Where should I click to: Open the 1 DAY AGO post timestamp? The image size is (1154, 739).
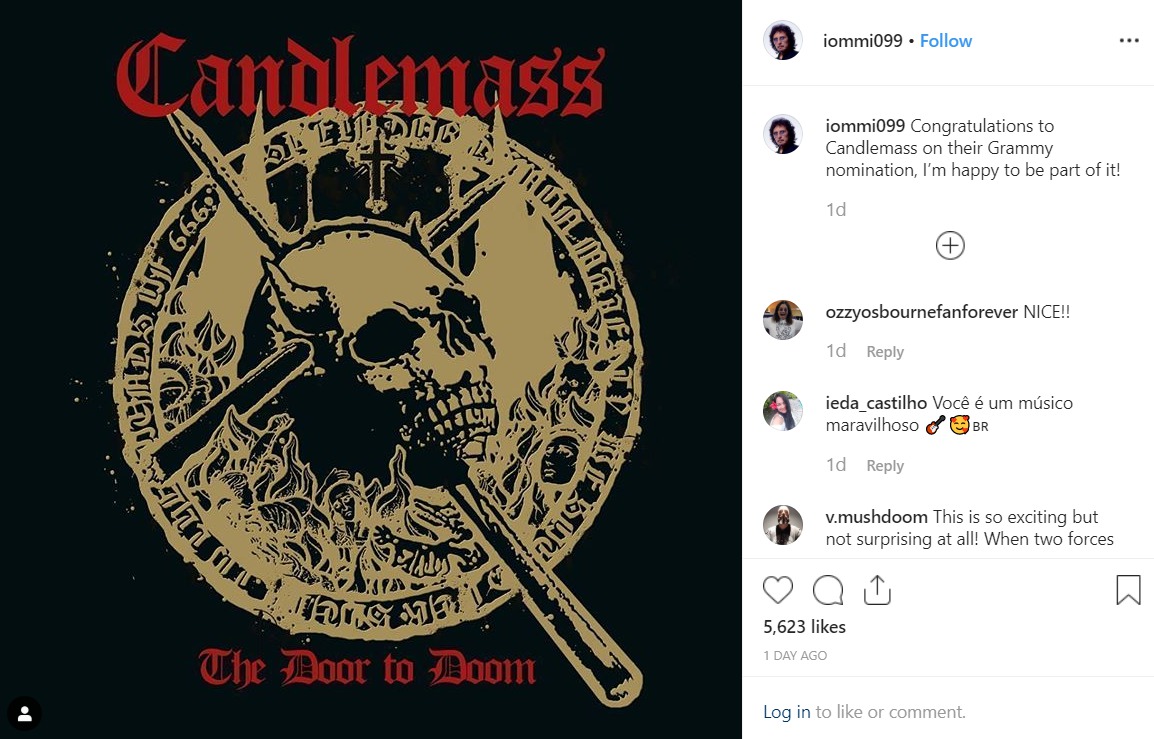coord(795,656)
